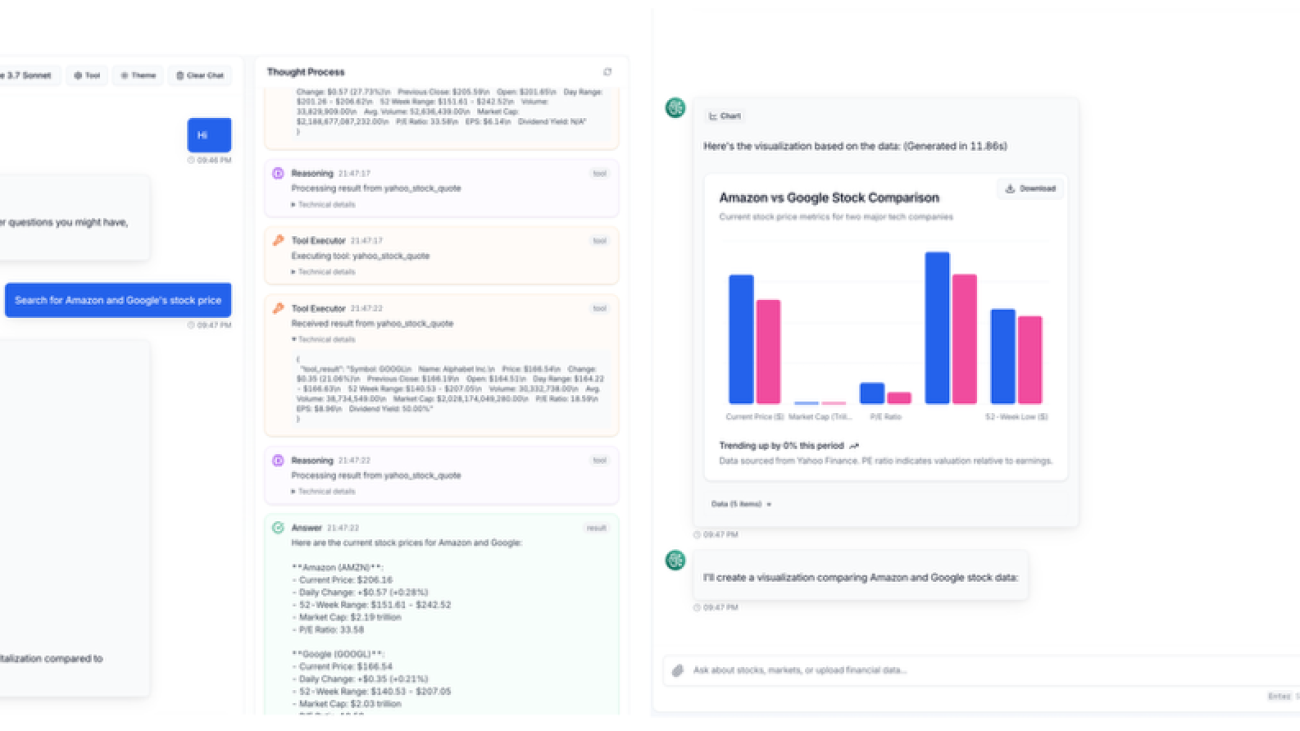Download the Amazon vs Google chart
The image size is (1300, 731).
tap(1030, 188)
